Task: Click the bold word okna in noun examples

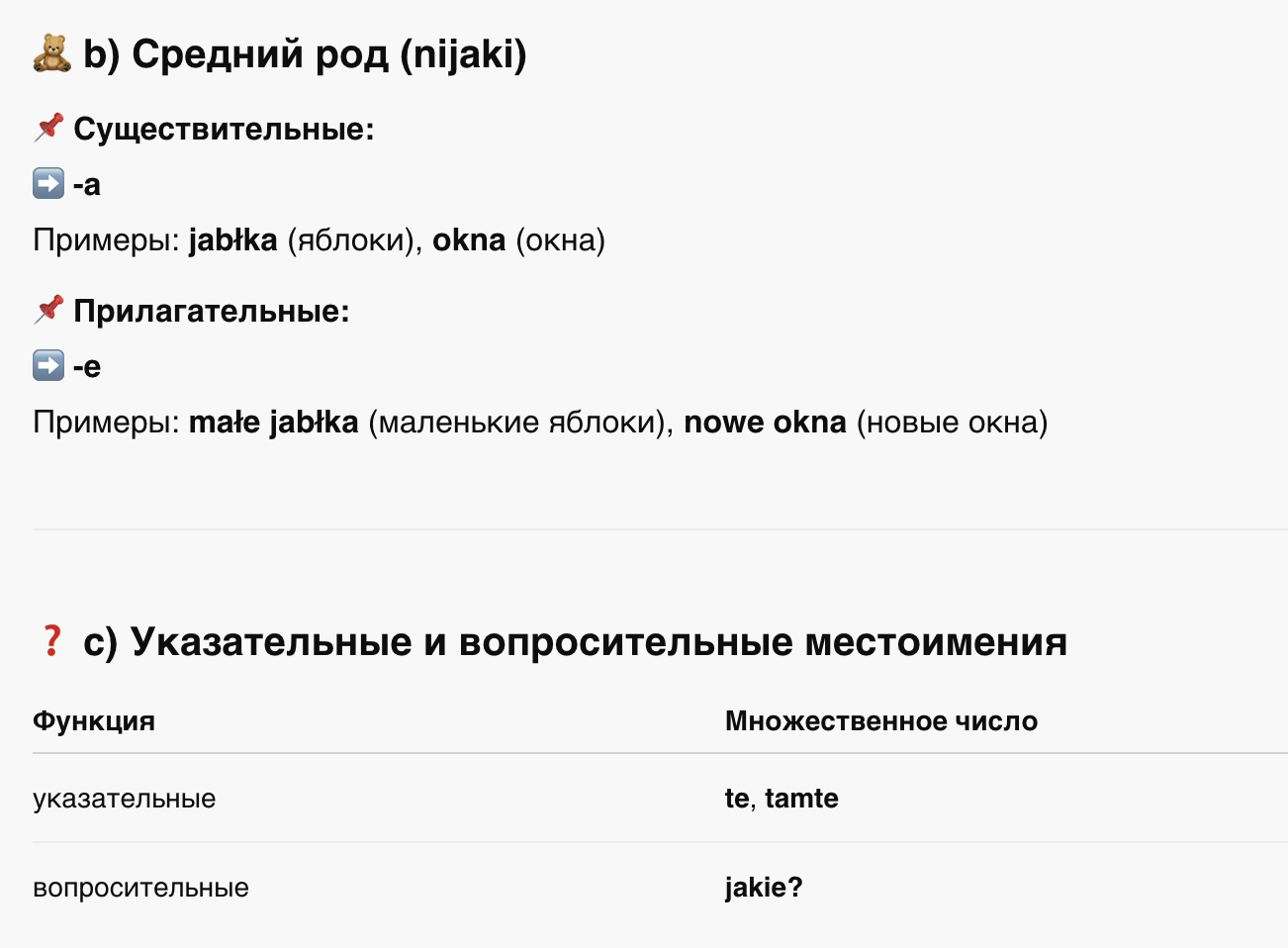Action: 469,239
